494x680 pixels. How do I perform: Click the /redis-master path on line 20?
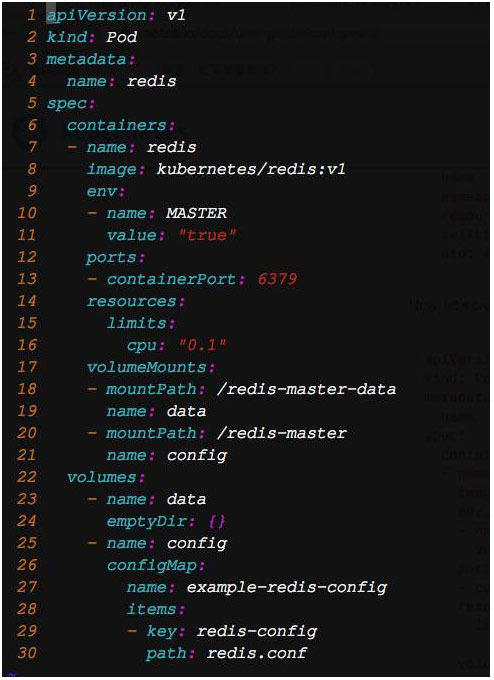tap(282, 433)
